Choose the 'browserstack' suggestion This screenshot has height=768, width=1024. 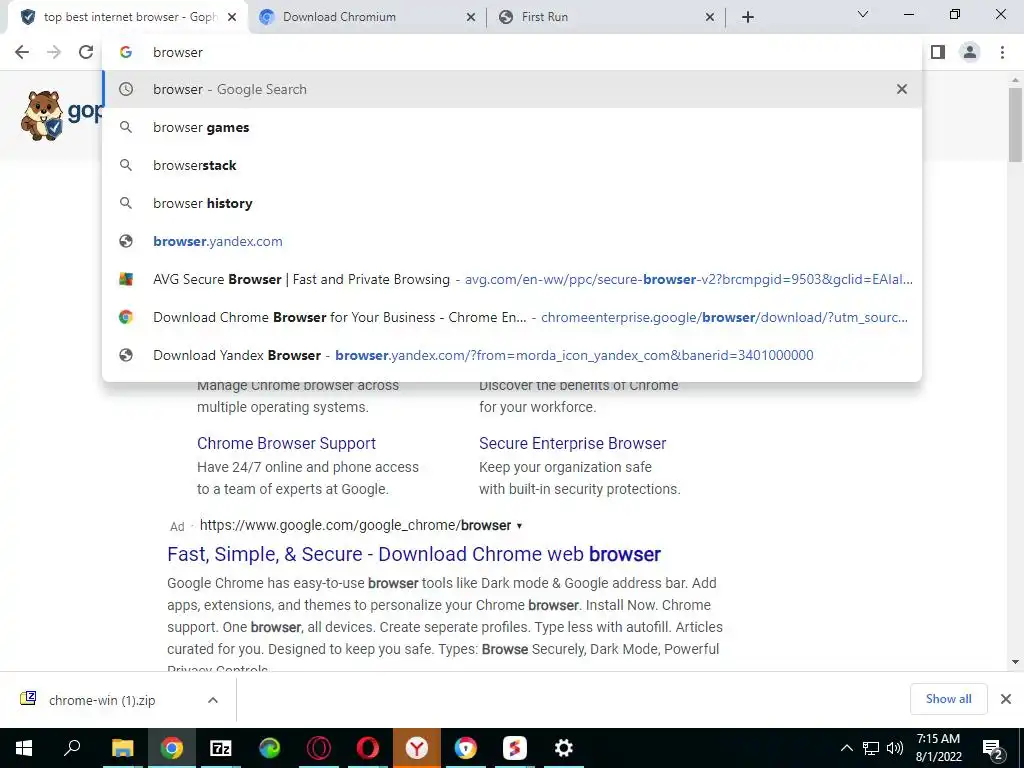point(512,165)
